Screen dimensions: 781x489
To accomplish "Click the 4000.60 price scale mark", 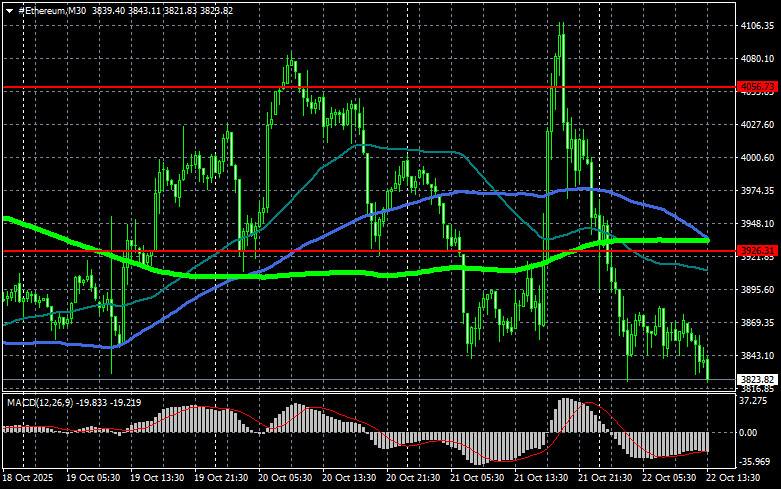I will pyautogui.click(x=755, y=158).
